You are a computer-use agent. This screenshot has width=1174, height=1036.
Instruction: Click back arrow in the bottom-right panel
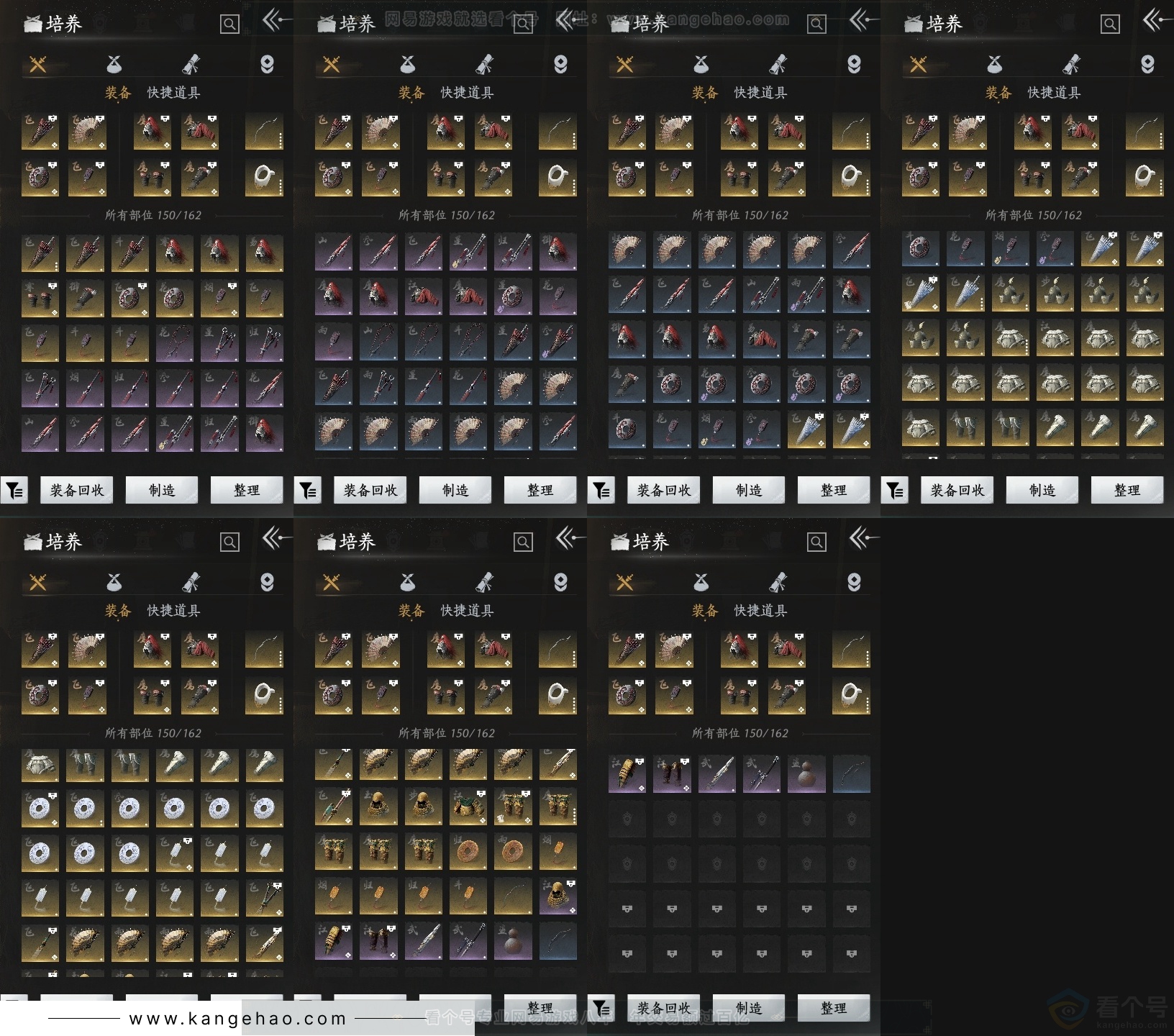[863, 538]
